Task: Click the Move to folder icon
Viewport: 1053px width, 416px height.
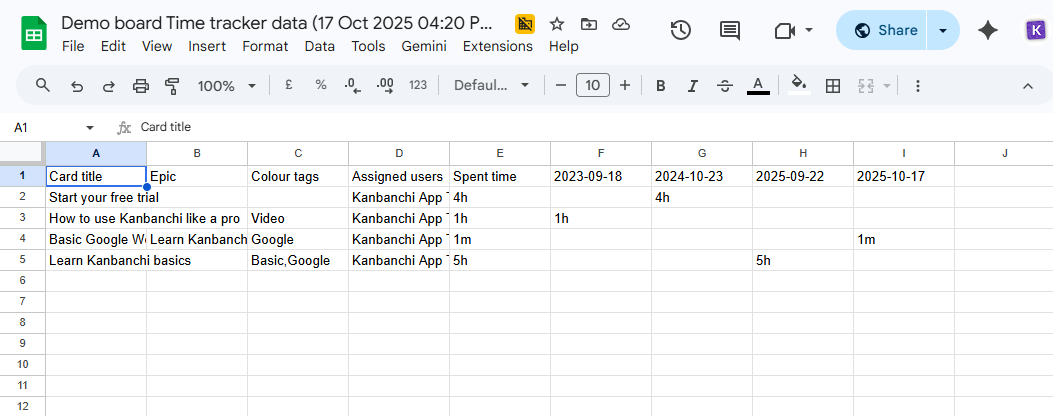Action: click(589, 25)
